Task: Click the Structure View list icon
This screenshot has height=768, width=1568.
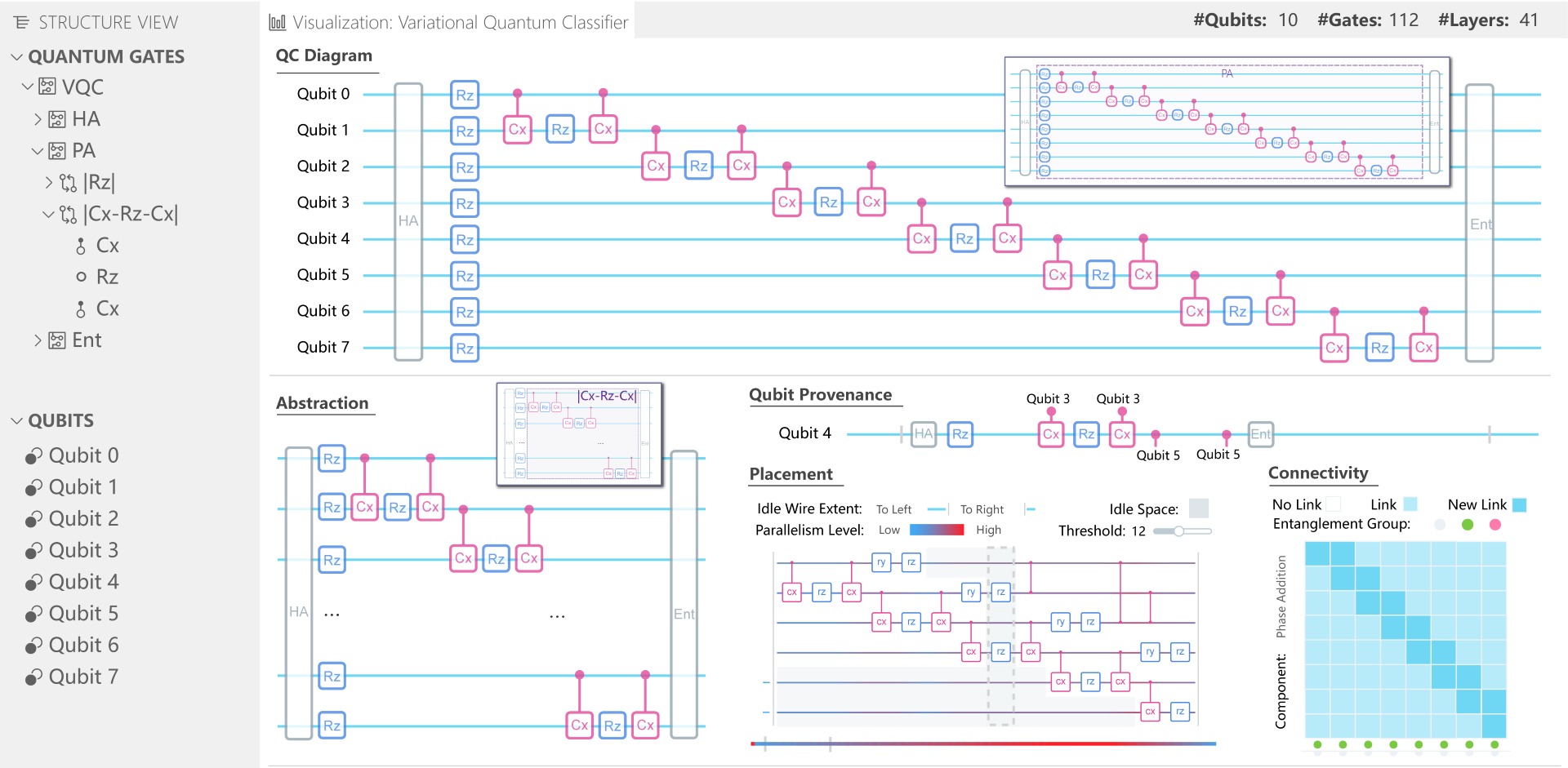Action: point(21,22)
